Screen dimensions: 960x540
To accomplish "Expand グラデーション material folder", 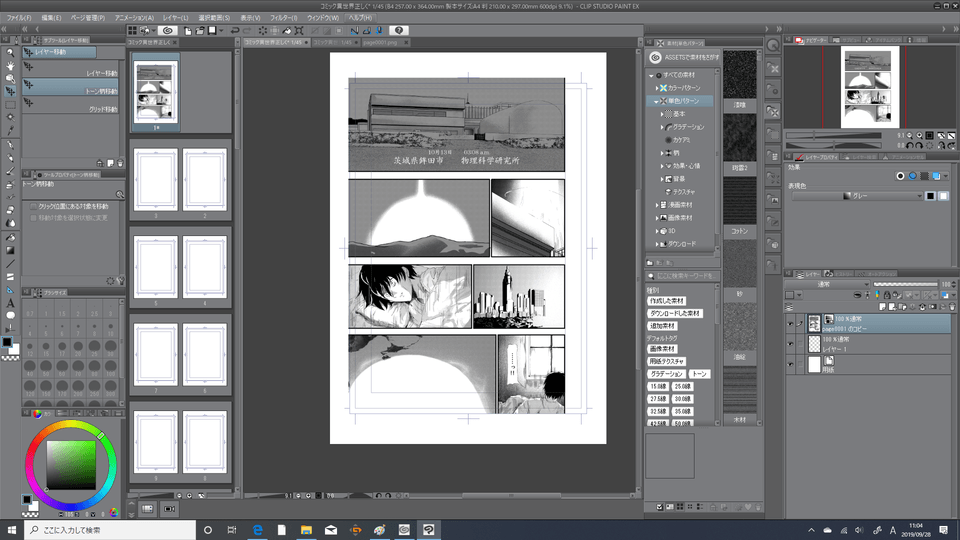I will [x=662, y=127].
